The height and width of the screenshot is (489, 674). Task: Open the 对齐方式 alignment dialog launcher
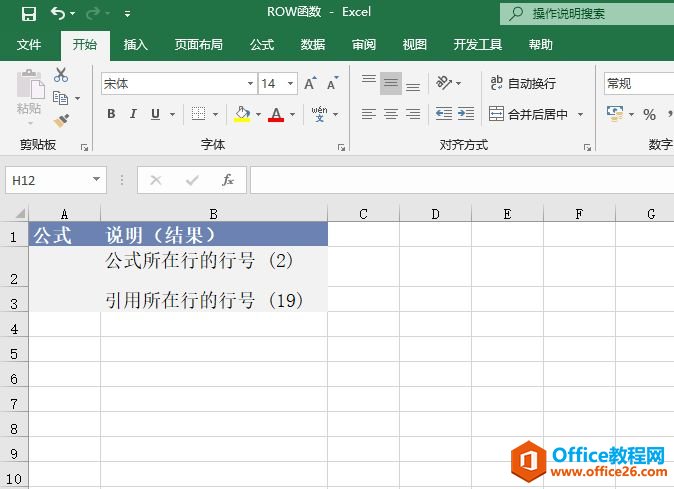587,147
